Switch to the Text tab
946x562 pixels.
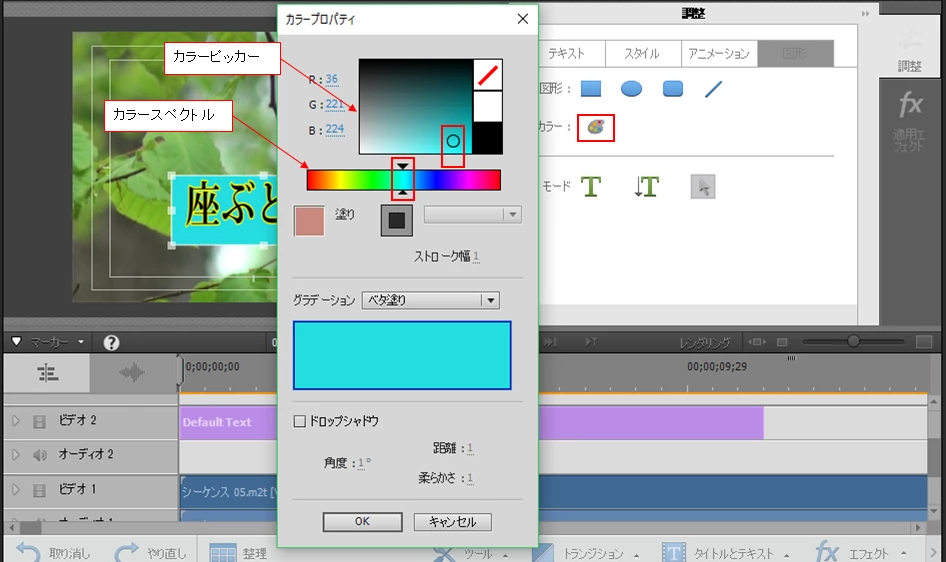click(567, 53)
